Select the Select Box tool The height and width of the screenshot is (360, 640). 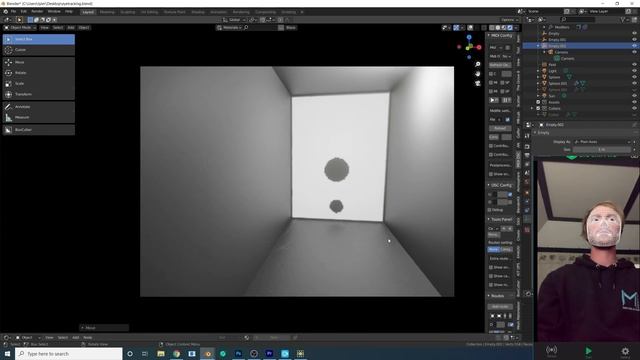(38, 39)
